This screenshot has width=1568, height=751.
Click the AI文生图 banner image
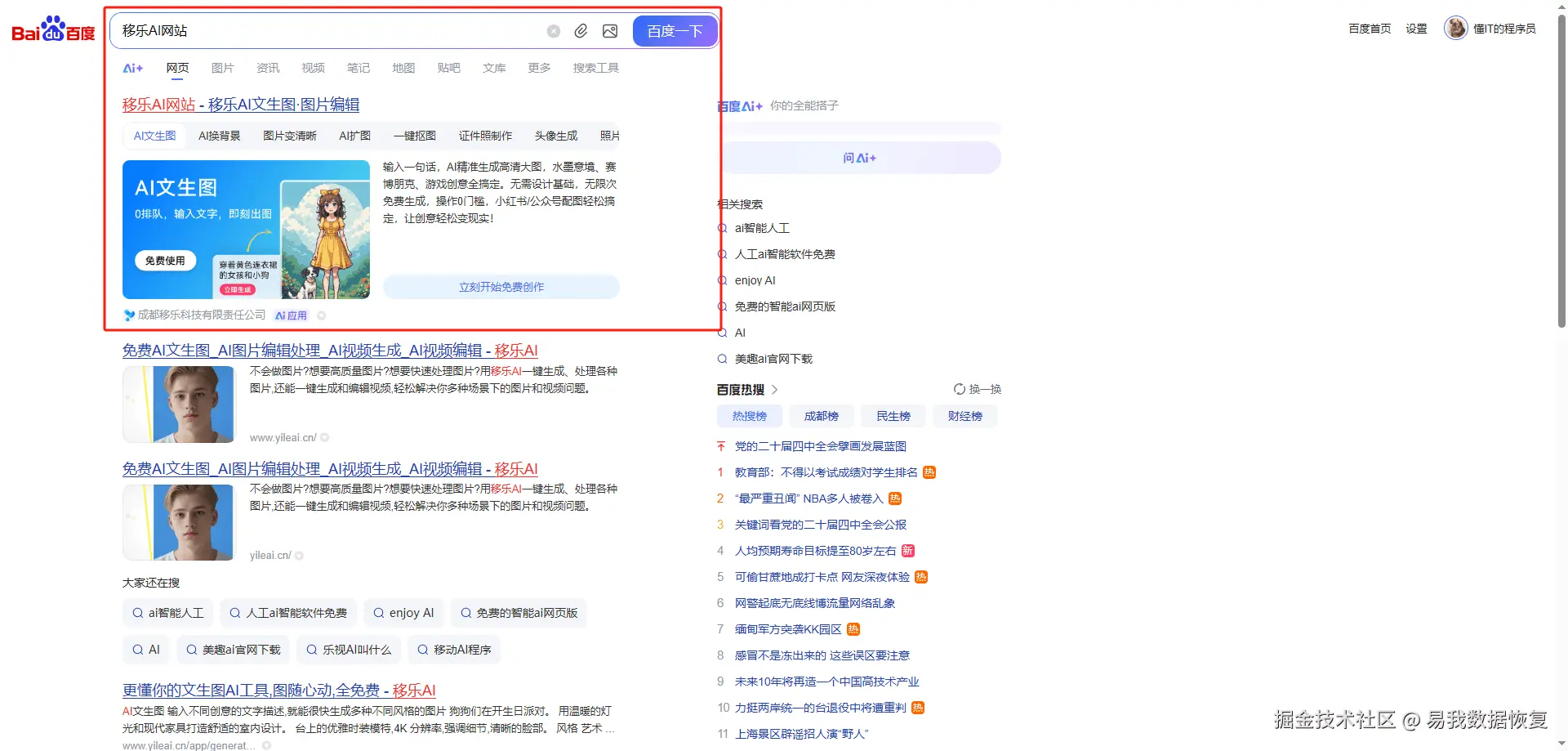pyautogui.click(x=246, y=230)
